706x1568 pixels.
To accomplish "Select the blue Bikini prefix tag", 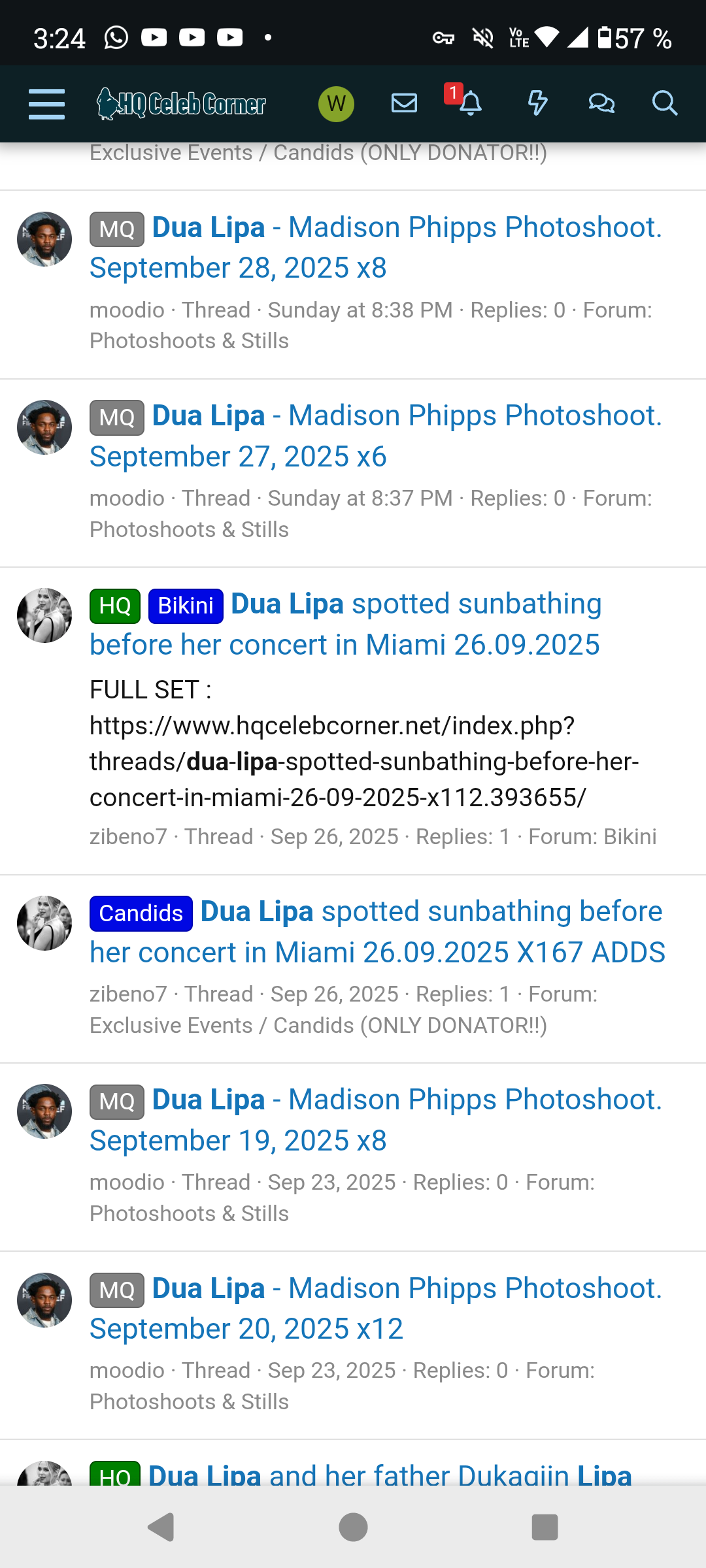I will (186, 606).
